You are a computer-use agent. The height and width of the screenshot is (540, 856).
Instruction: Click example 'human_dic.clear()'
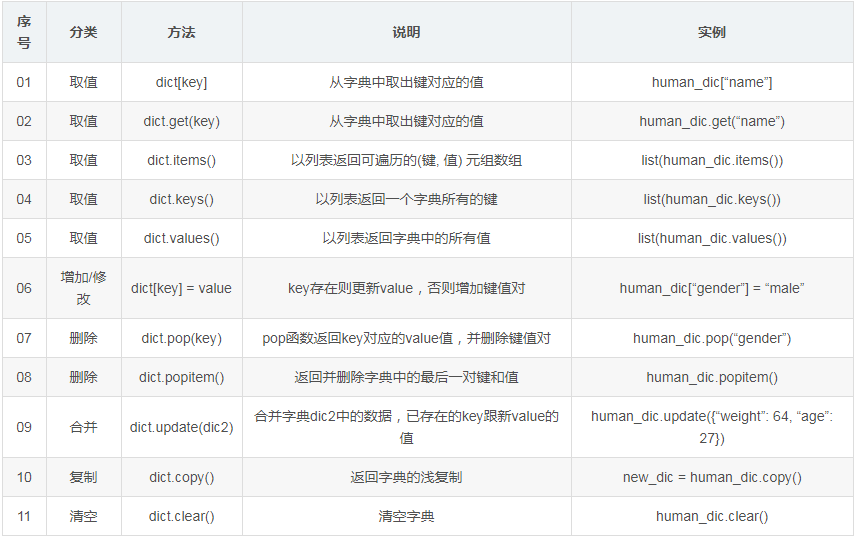[712, 517]
